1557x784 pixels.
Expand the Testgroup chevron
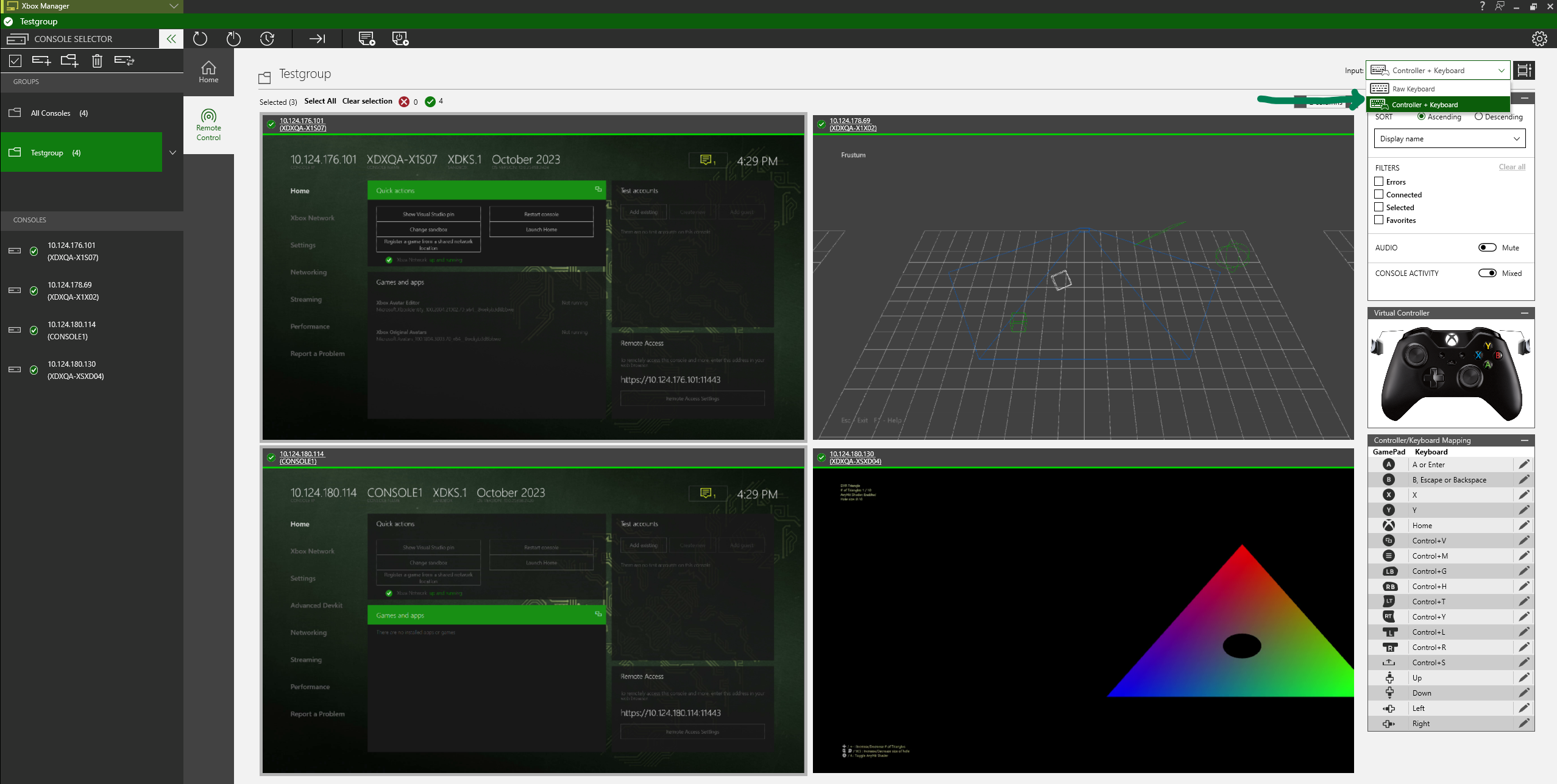pos(172,152)
